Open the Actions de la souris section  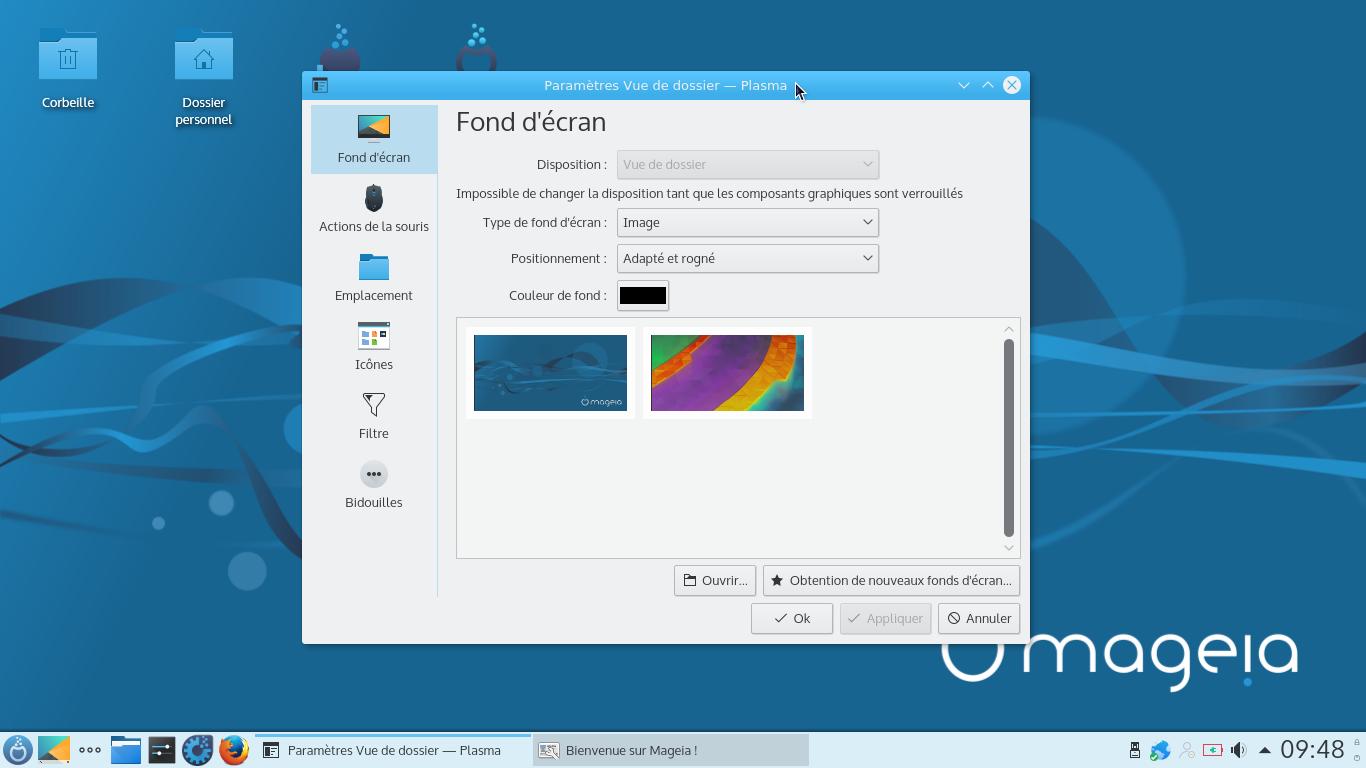374,208
